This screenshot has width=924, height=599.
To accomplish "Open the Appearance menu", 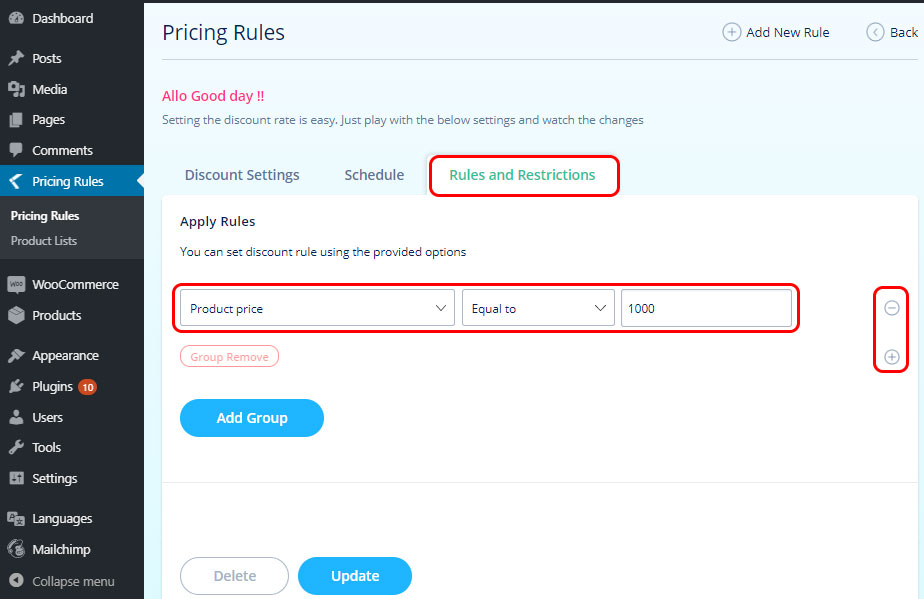I will [x=65, y=355].
